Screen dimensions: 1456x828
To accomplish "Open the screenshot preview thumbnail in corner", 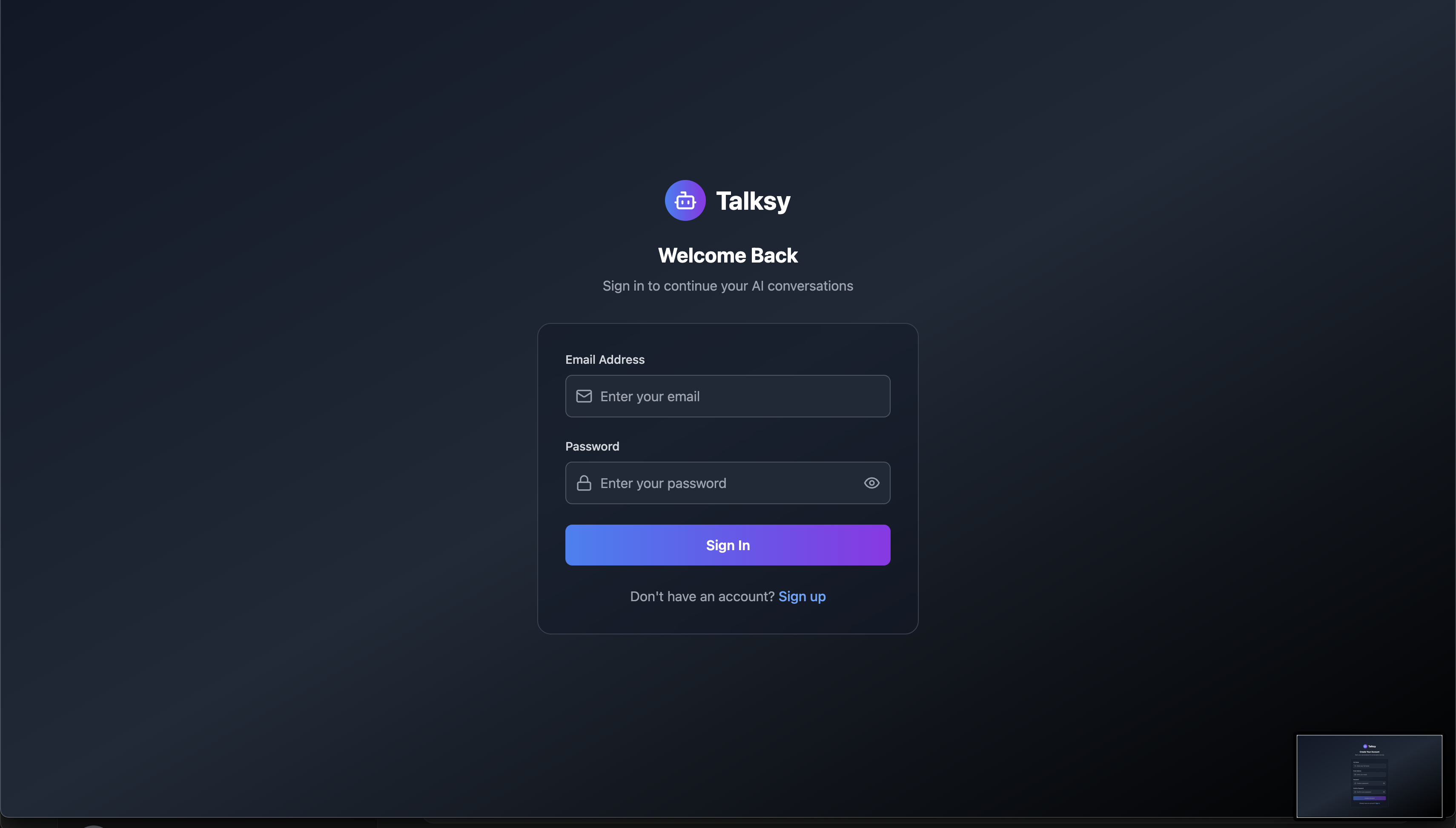I will 1369,776.
